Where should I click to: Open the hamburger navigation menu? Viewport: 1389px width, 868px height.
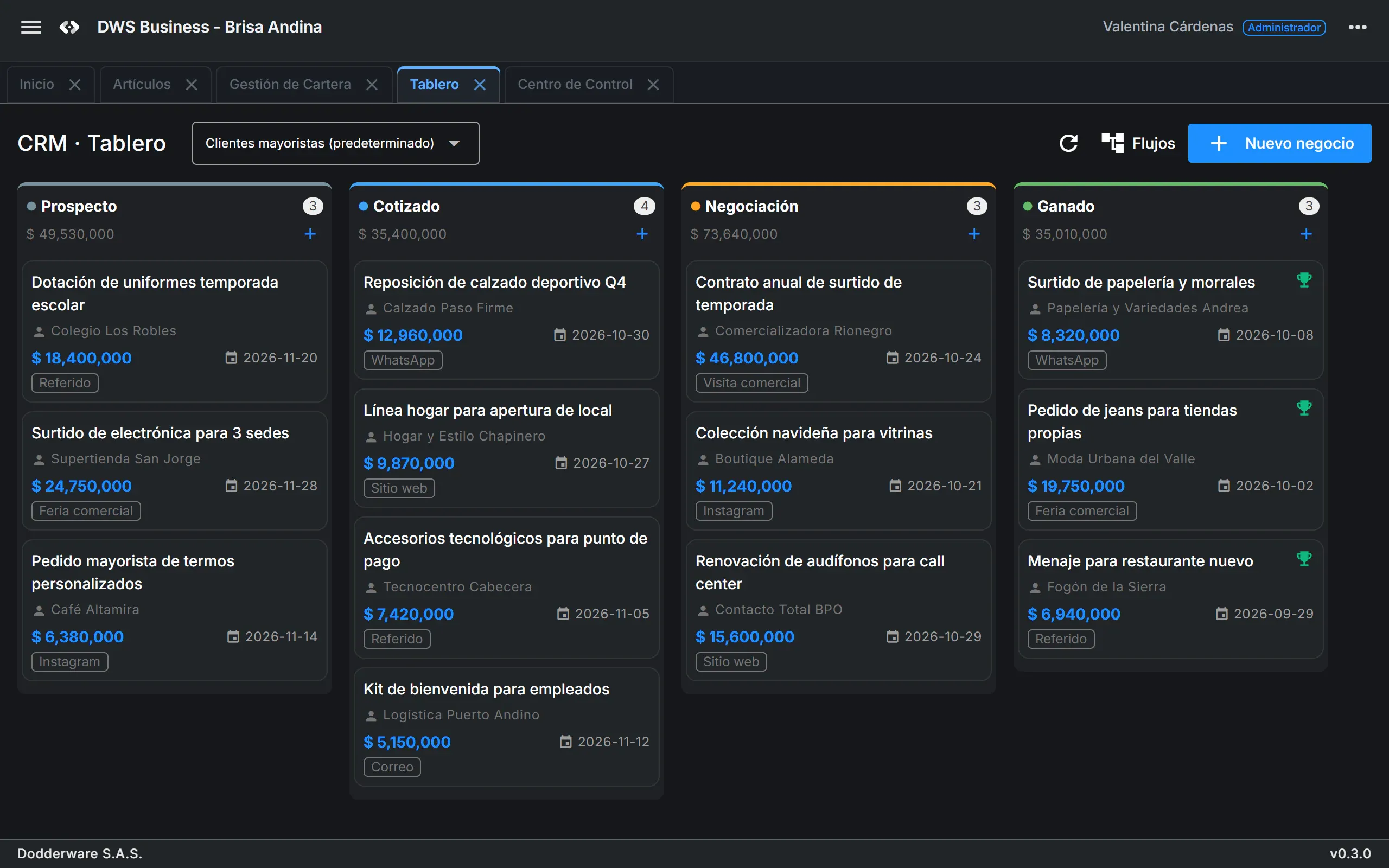tap(31, 27)
